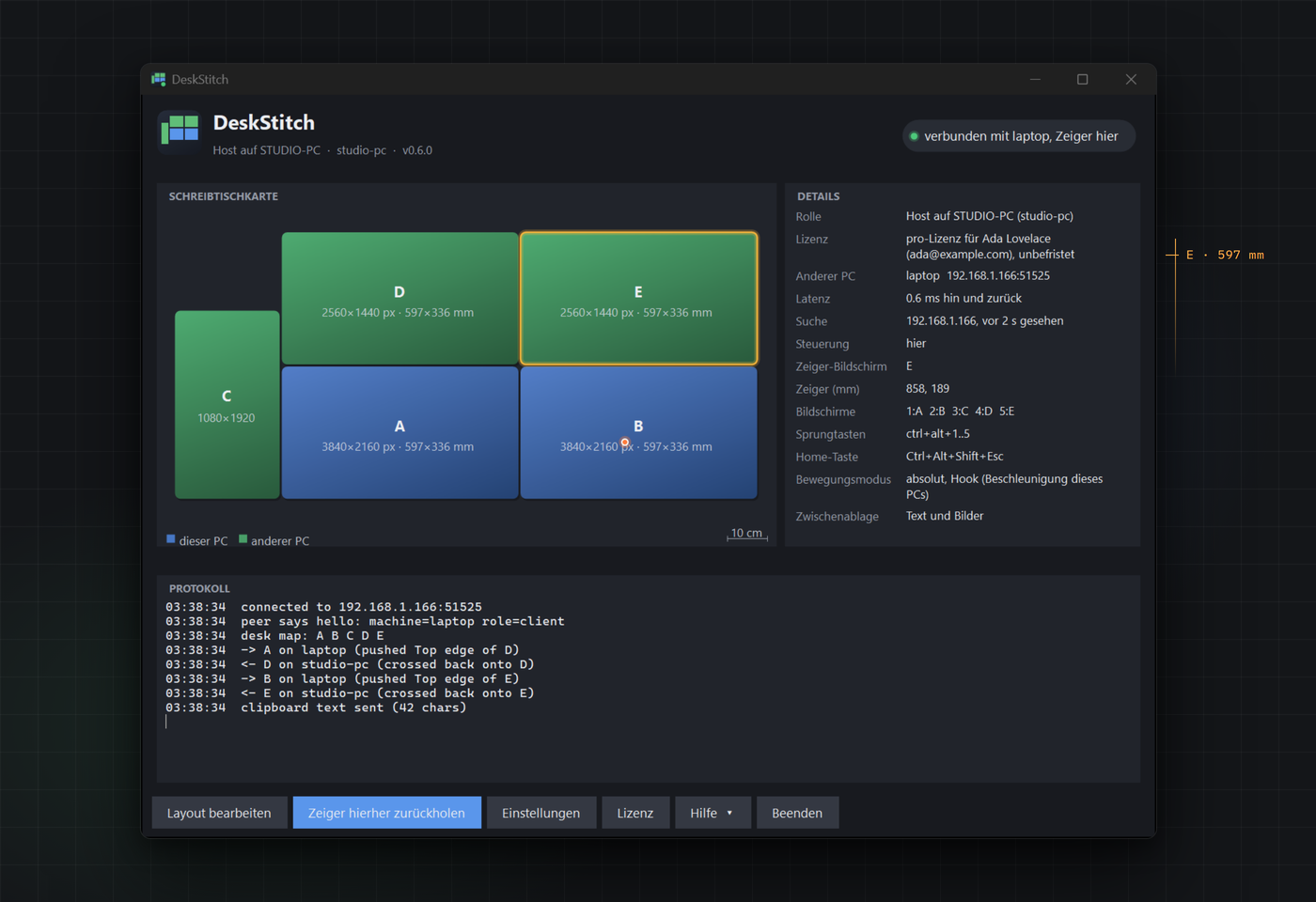The height and width of the screenshot is (902, 1316).
Task: Click the Beenden button
Action: 797,813
